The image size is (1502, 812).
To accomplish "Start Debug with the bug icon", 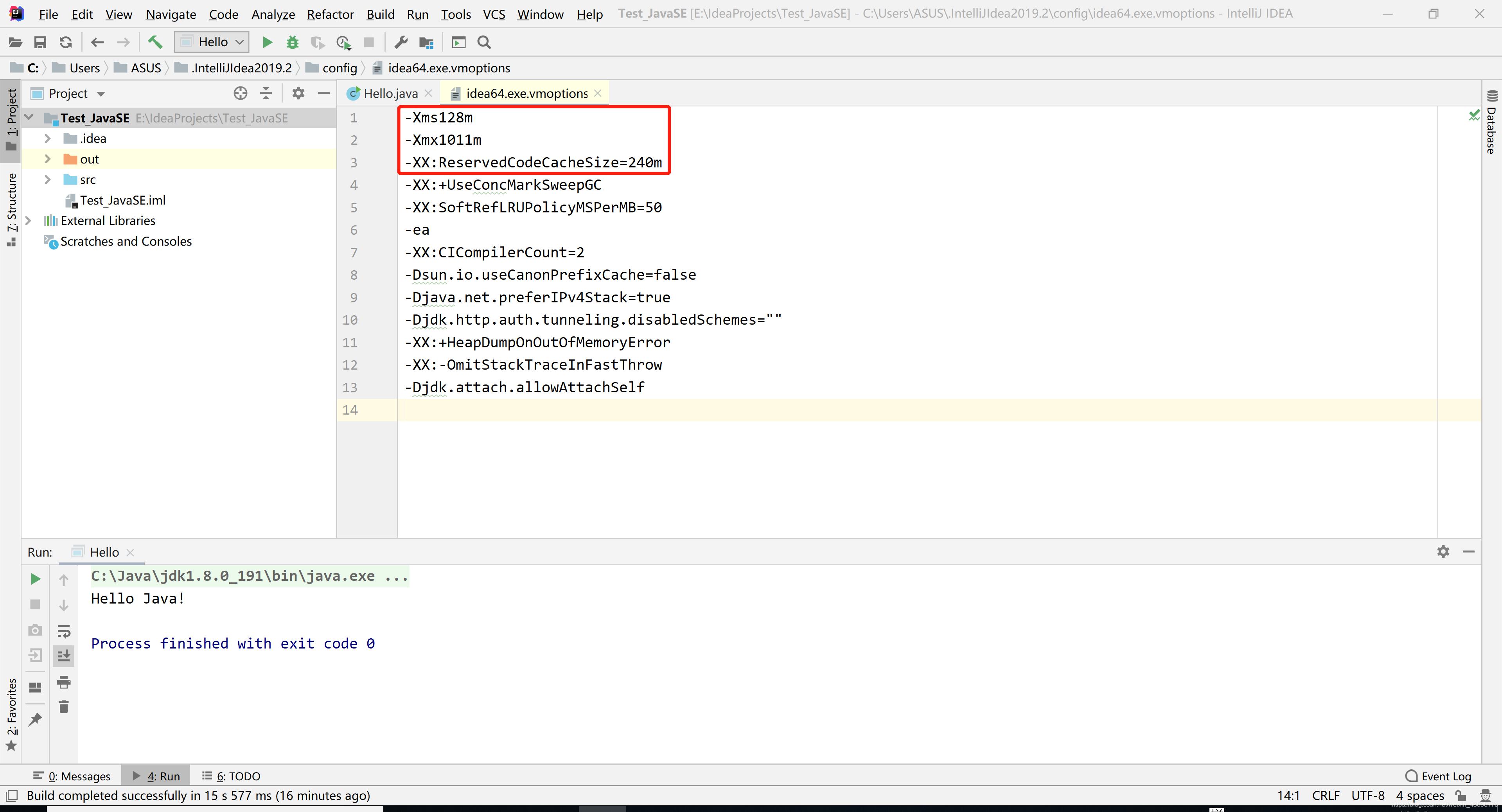I will click(x=292, y=42).
